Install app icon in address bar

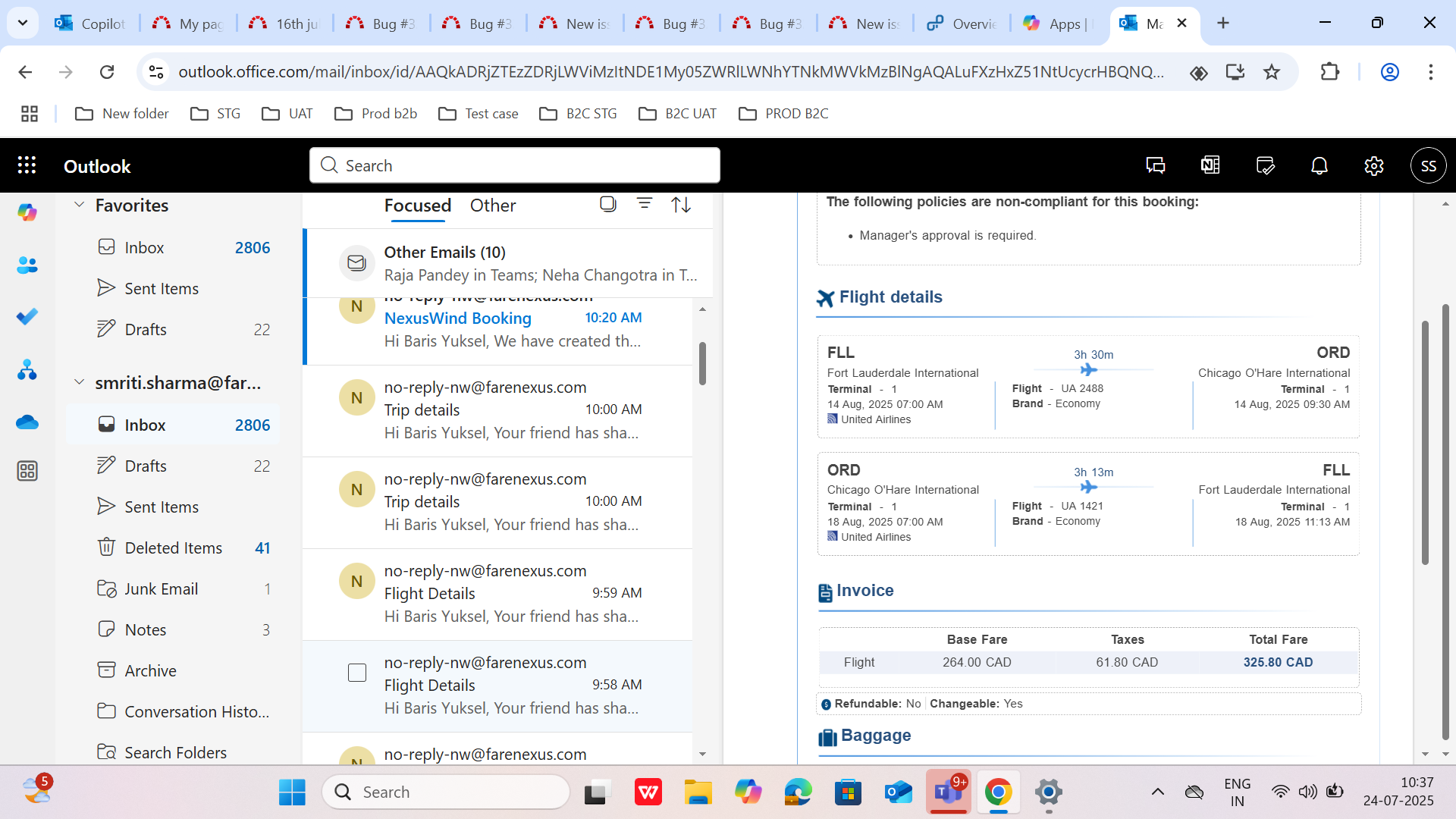1235,72
